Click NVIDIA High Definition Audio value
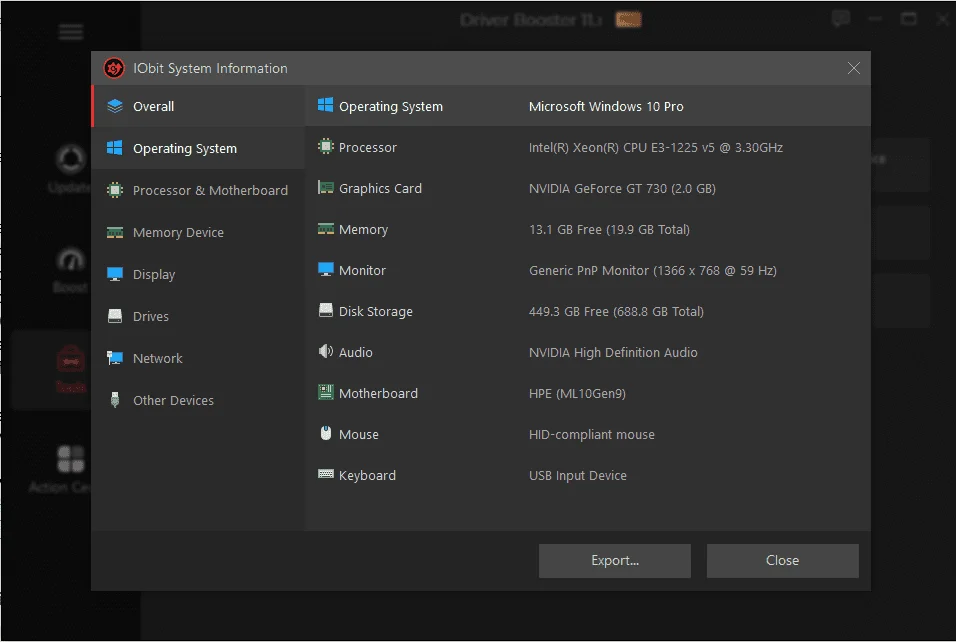 point(613,352)
